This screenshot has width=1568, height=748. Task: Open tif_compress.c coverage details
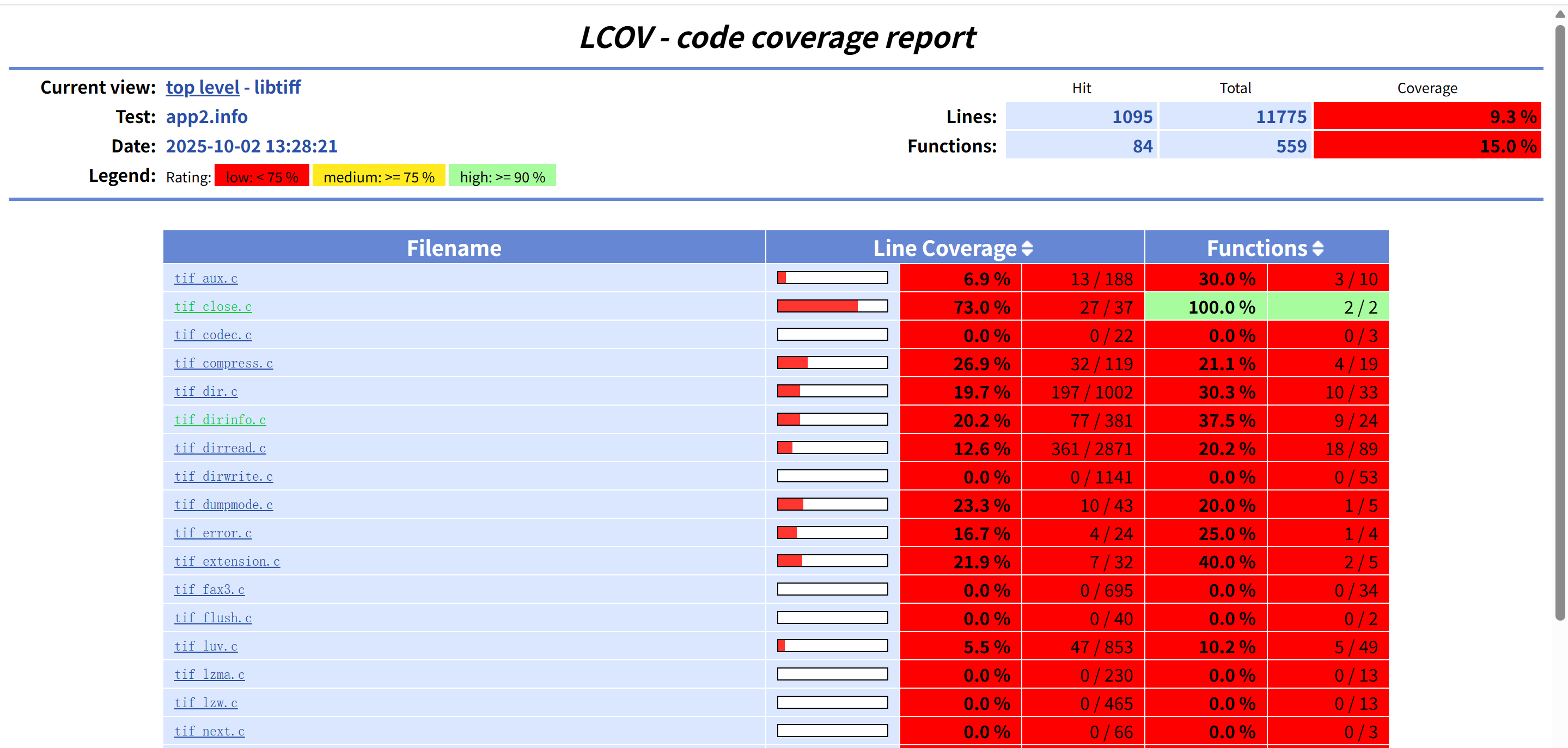point(223,363)
